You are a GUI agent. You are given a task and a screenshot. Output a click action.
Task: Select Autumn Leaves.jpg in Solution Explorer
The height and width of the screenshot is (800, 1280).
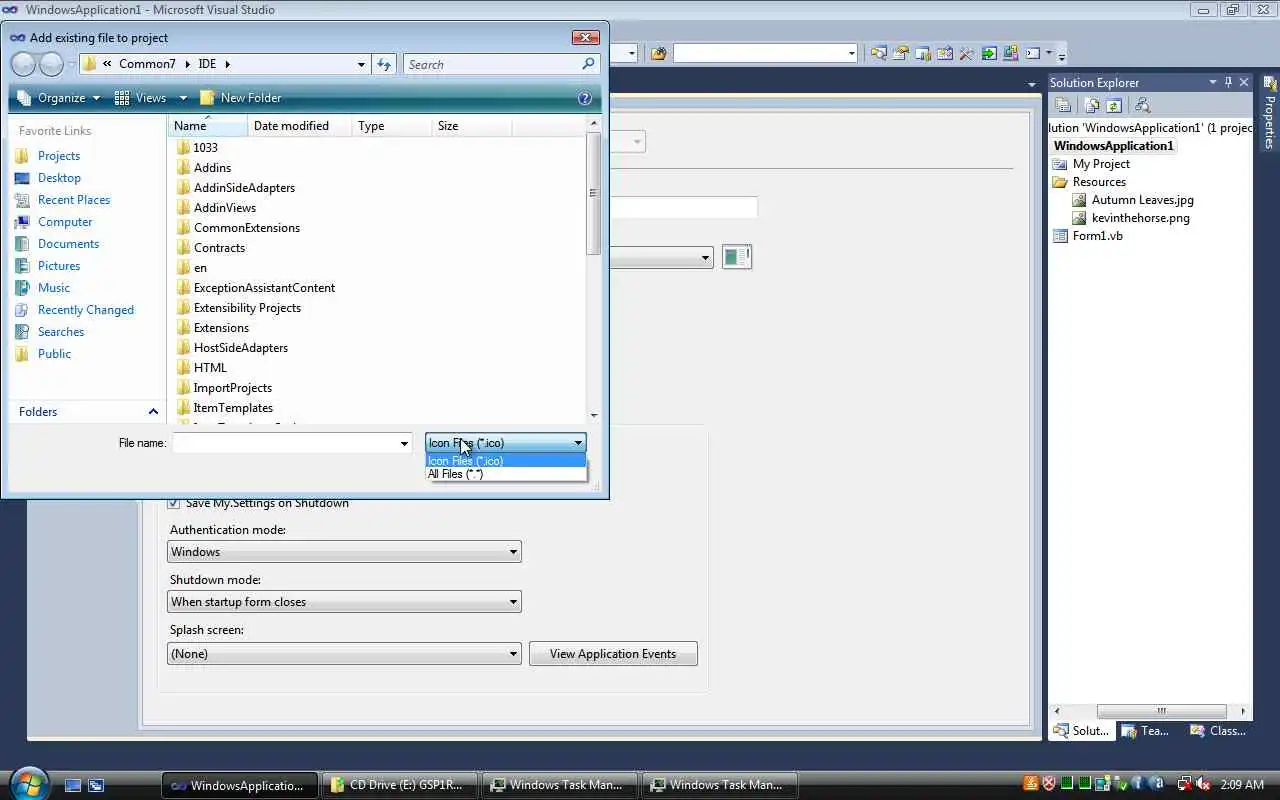click(1142, 200)
